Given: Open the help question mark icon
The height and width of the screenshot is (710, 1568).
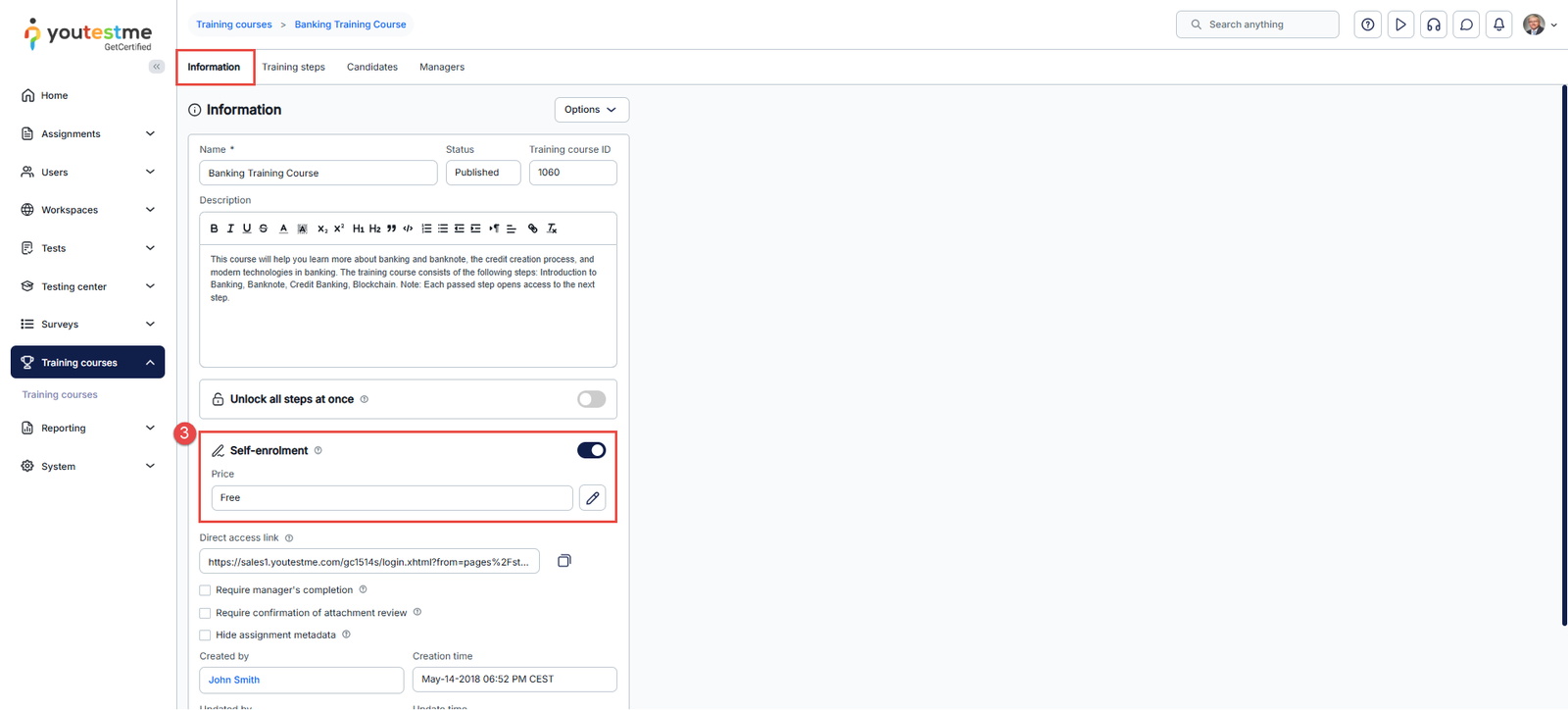Looking at the screenshot, I should coord(1367,25).
